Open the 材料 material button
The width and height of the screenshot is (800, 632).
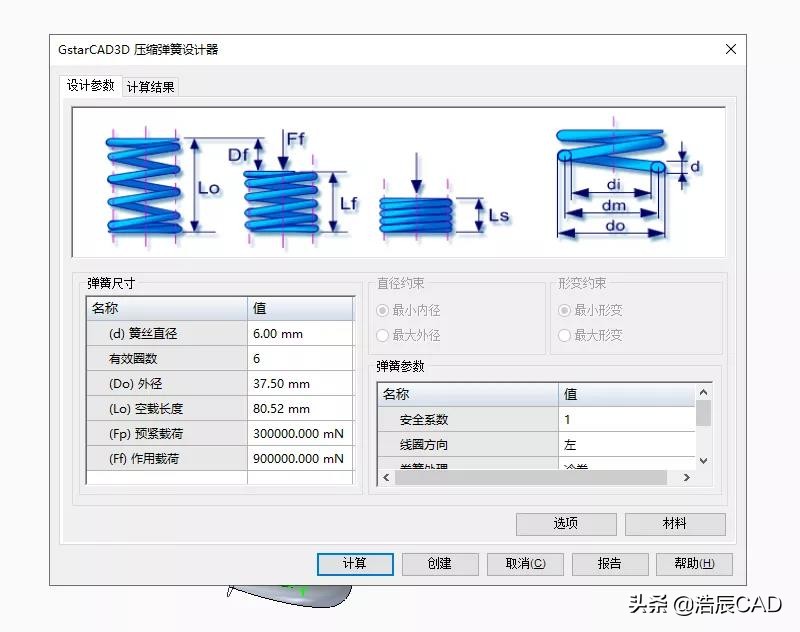point(675,524)
